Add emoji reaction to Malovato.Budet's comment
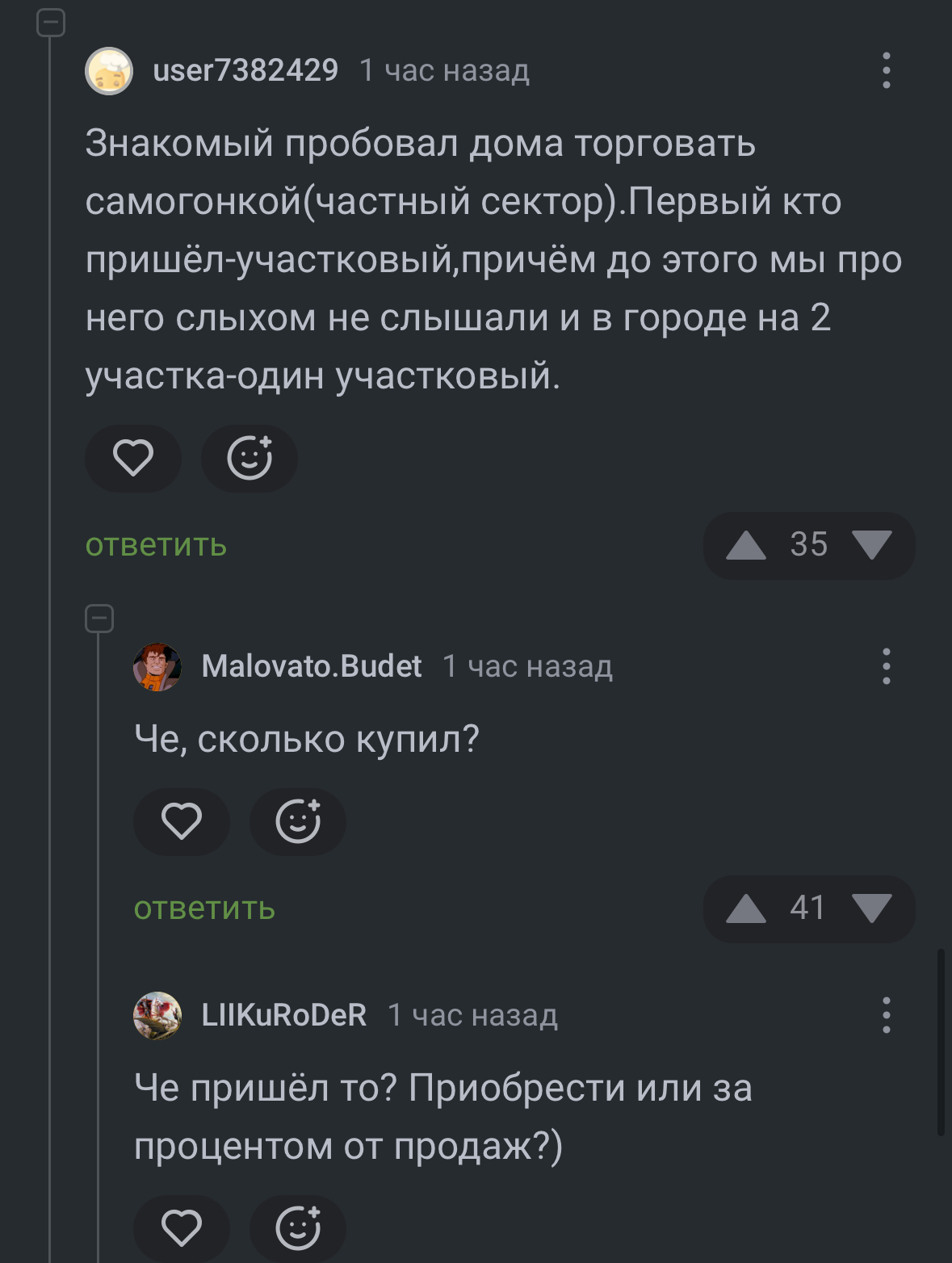 click(x=298, y=822)
